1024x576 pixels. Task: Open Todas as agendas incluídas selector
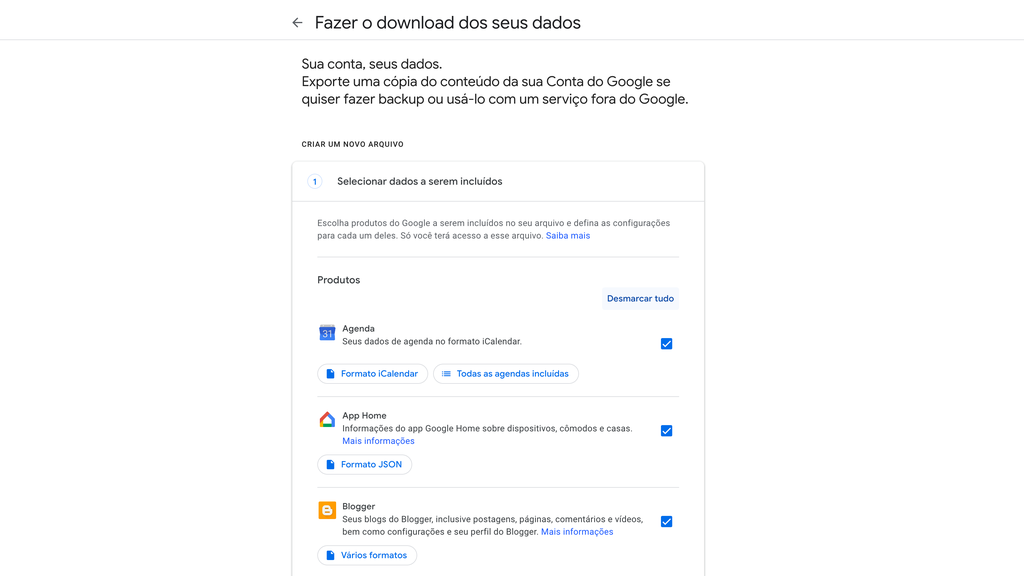pos(505,374)
